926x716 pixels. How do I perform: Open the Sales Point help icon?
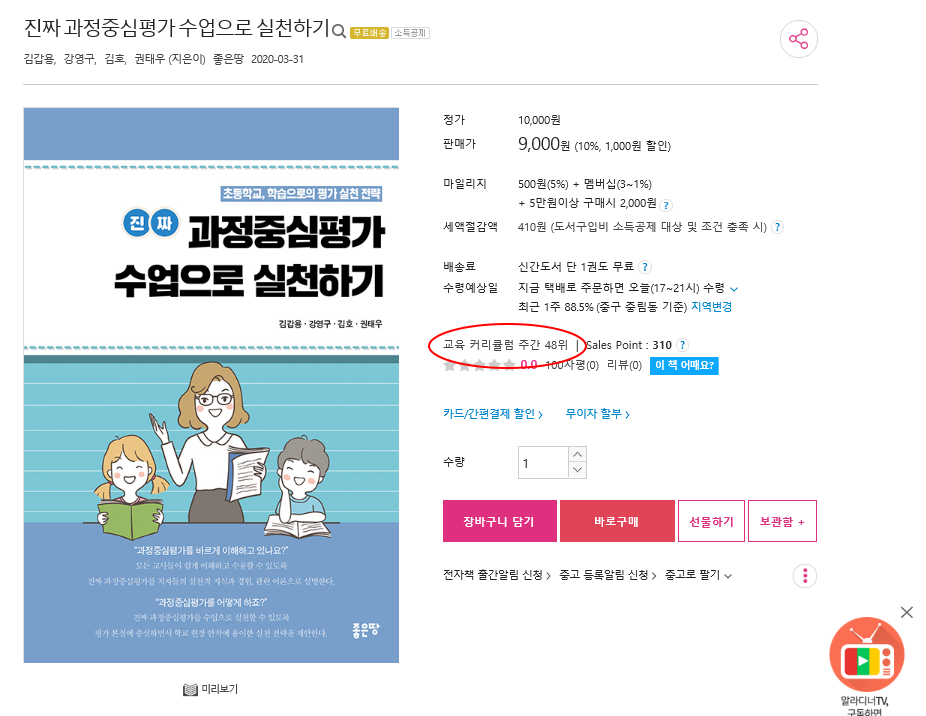pyautogui.click(x=682, y=345)
